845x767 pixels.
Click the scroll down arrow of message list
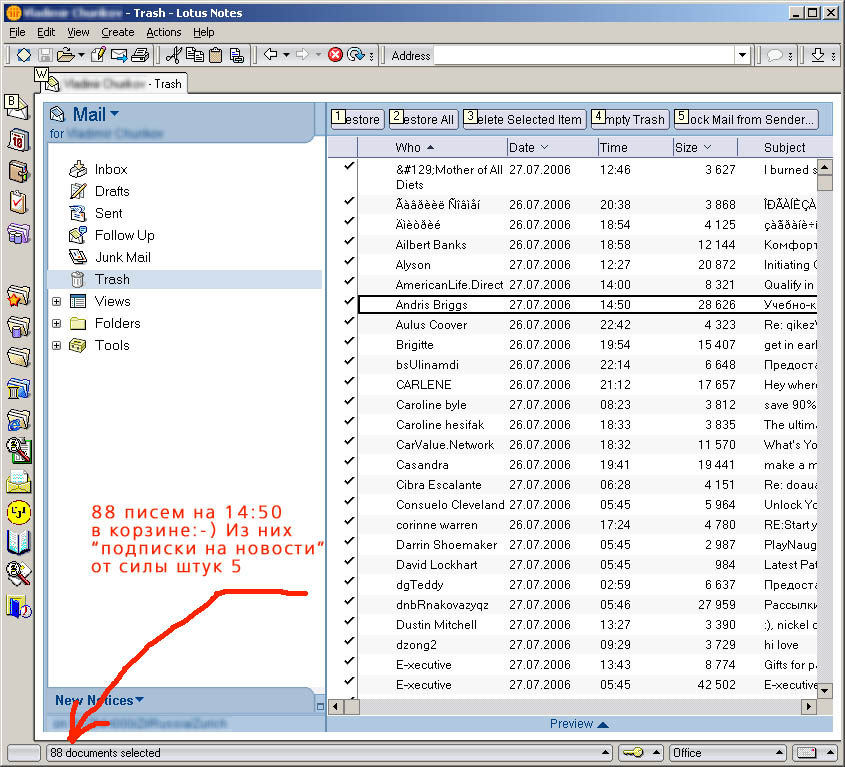click(825, 689)
